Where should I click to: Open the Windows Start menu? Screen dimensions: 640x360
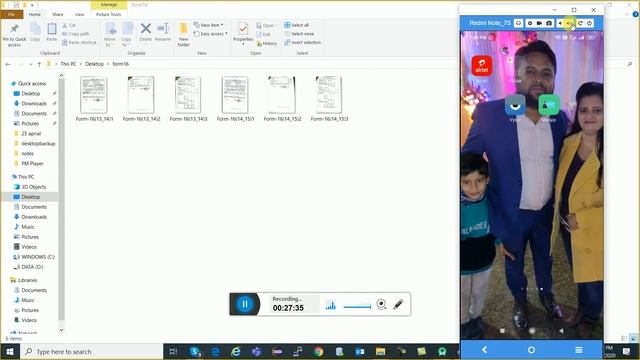pyautogui.click(x=10, y=352)
